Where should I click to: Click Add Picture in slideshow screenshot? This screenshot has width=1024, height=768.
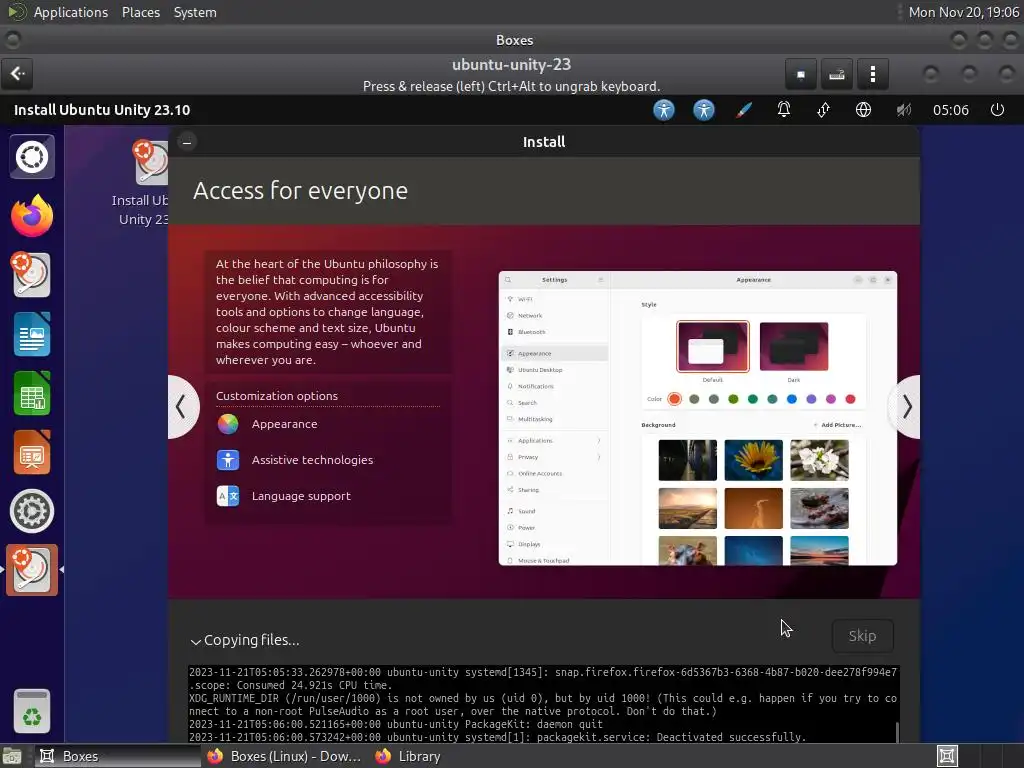837,425
